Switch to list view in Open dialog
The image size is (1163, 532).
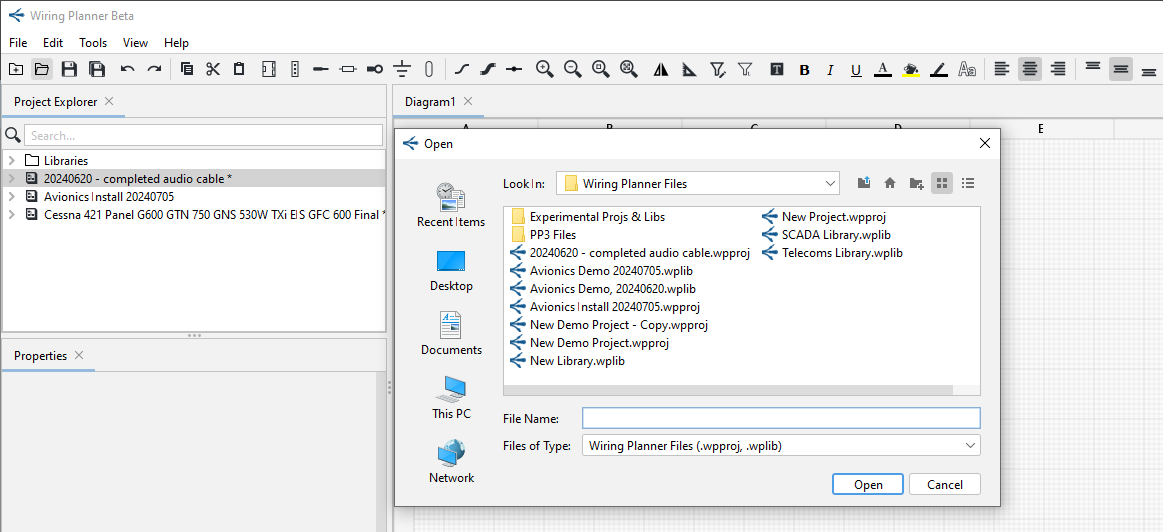tap(967, 183)
